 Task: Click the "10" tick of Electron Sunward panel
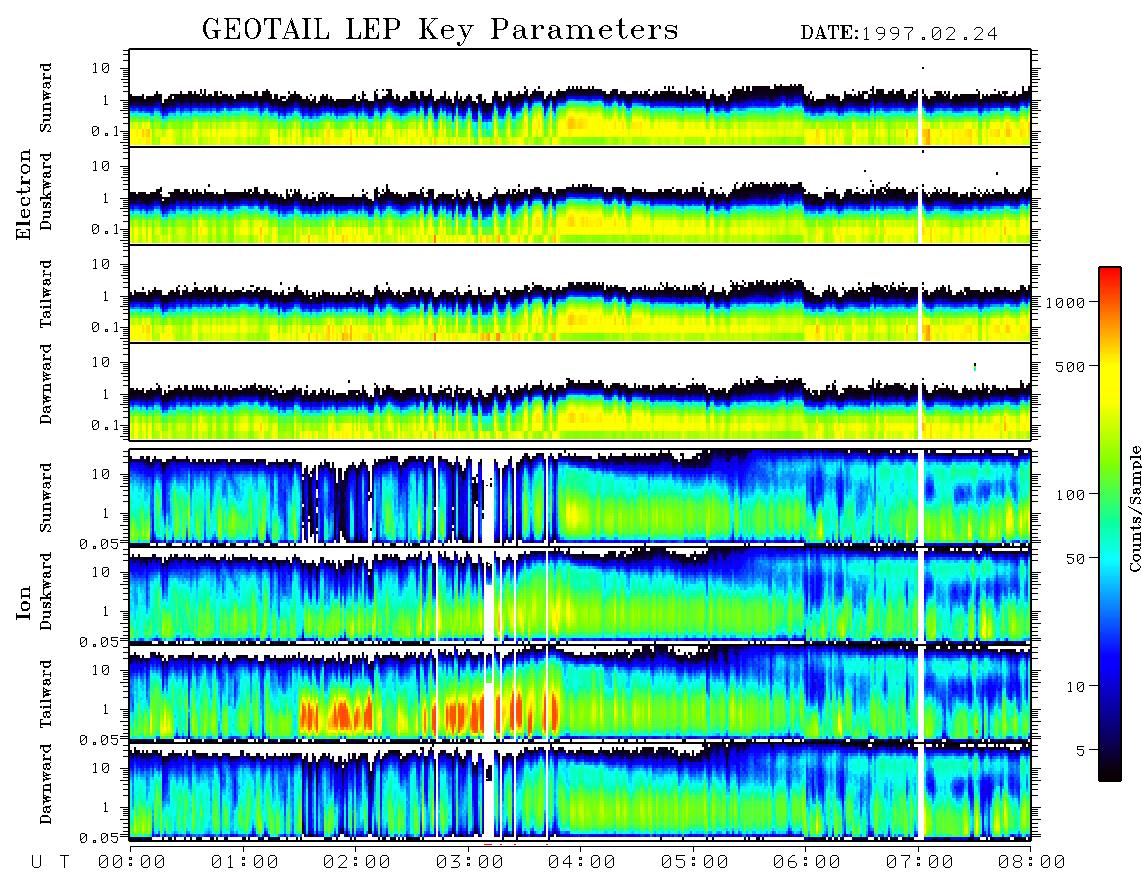pos(101,68)
